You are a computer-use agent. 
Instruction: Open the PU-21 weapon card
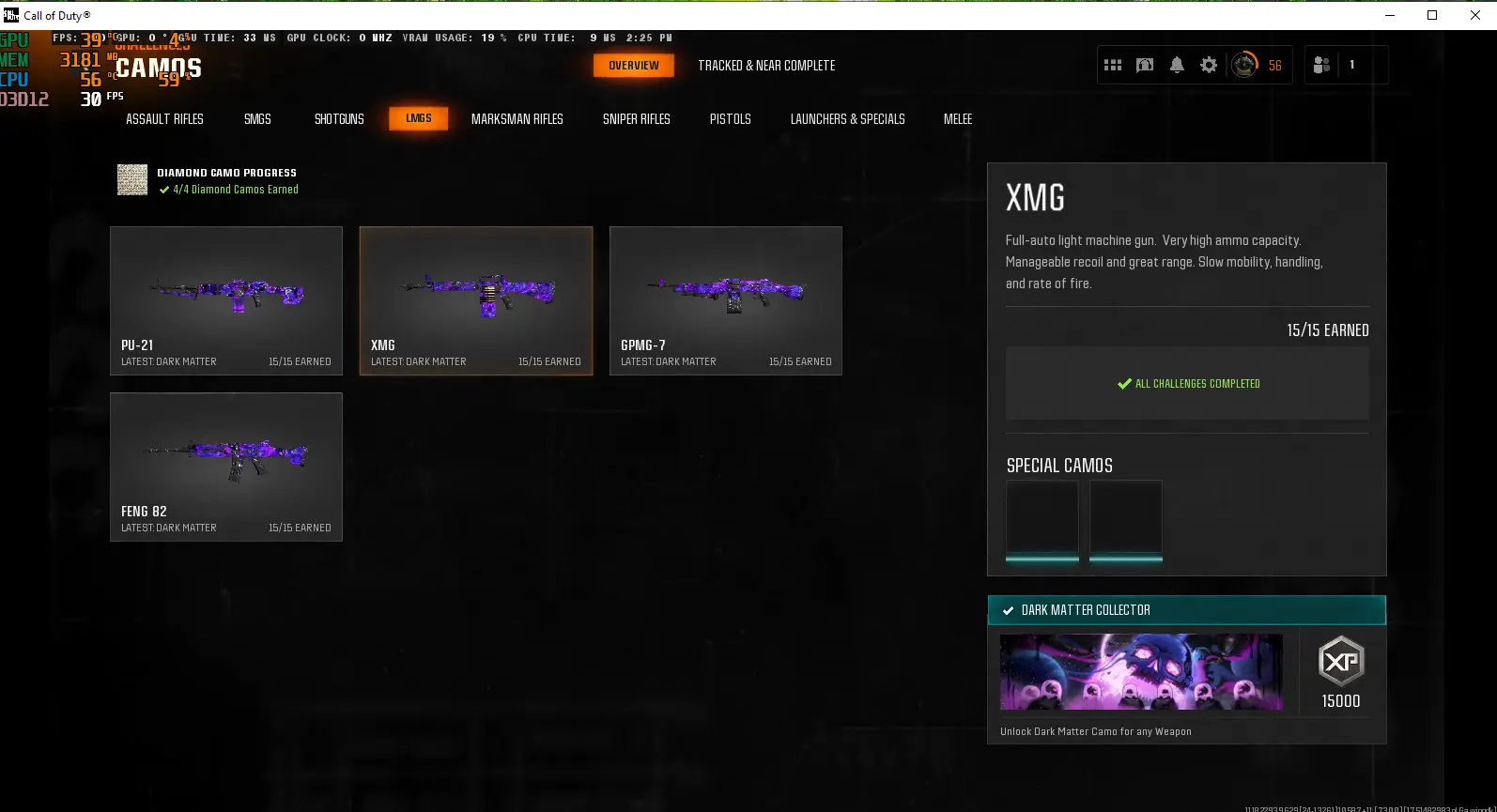tap(226, 300)
